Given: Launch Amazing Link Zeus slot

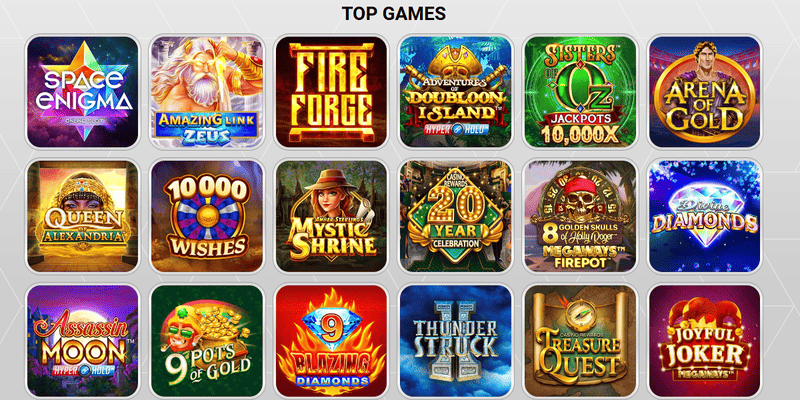Looking at the screenshot, I should (207, 92).
